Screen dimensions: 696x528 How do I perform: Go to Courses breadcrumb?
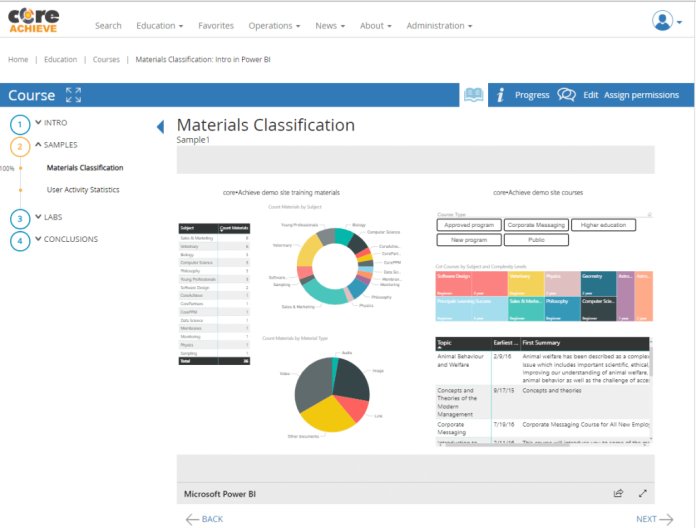pyautogui.click(x=106, y=59)
